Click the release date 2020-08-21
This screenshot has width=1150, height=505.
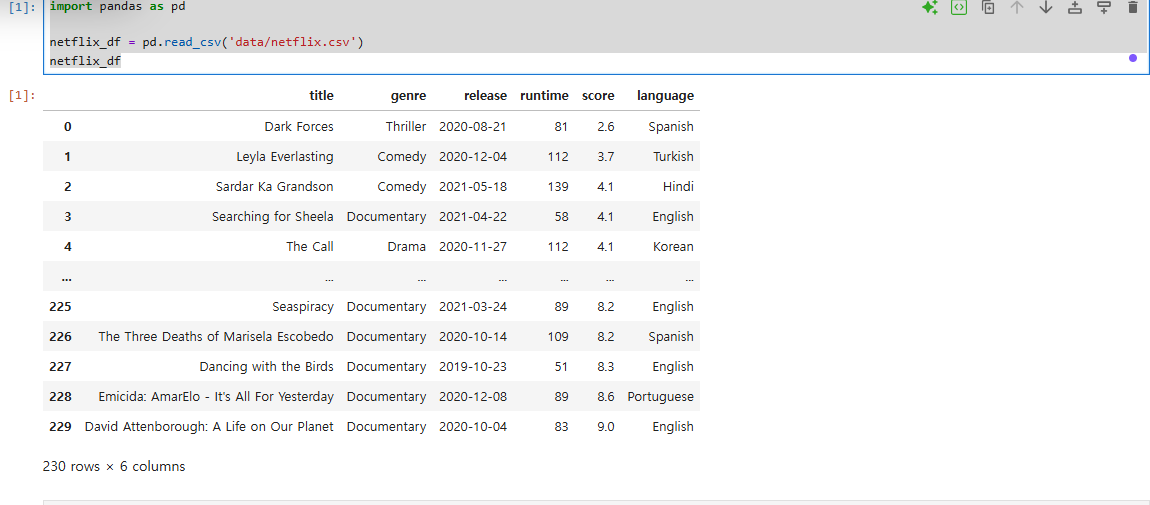click(473, 127)
